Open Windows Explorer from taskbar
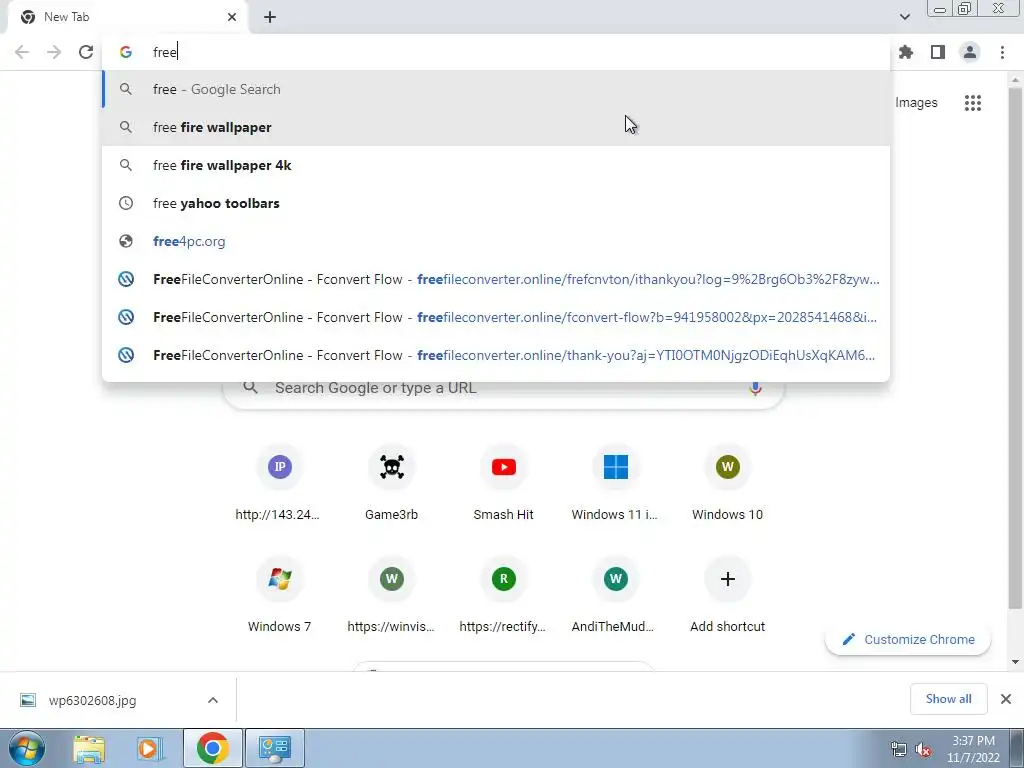 pos(89,748)
